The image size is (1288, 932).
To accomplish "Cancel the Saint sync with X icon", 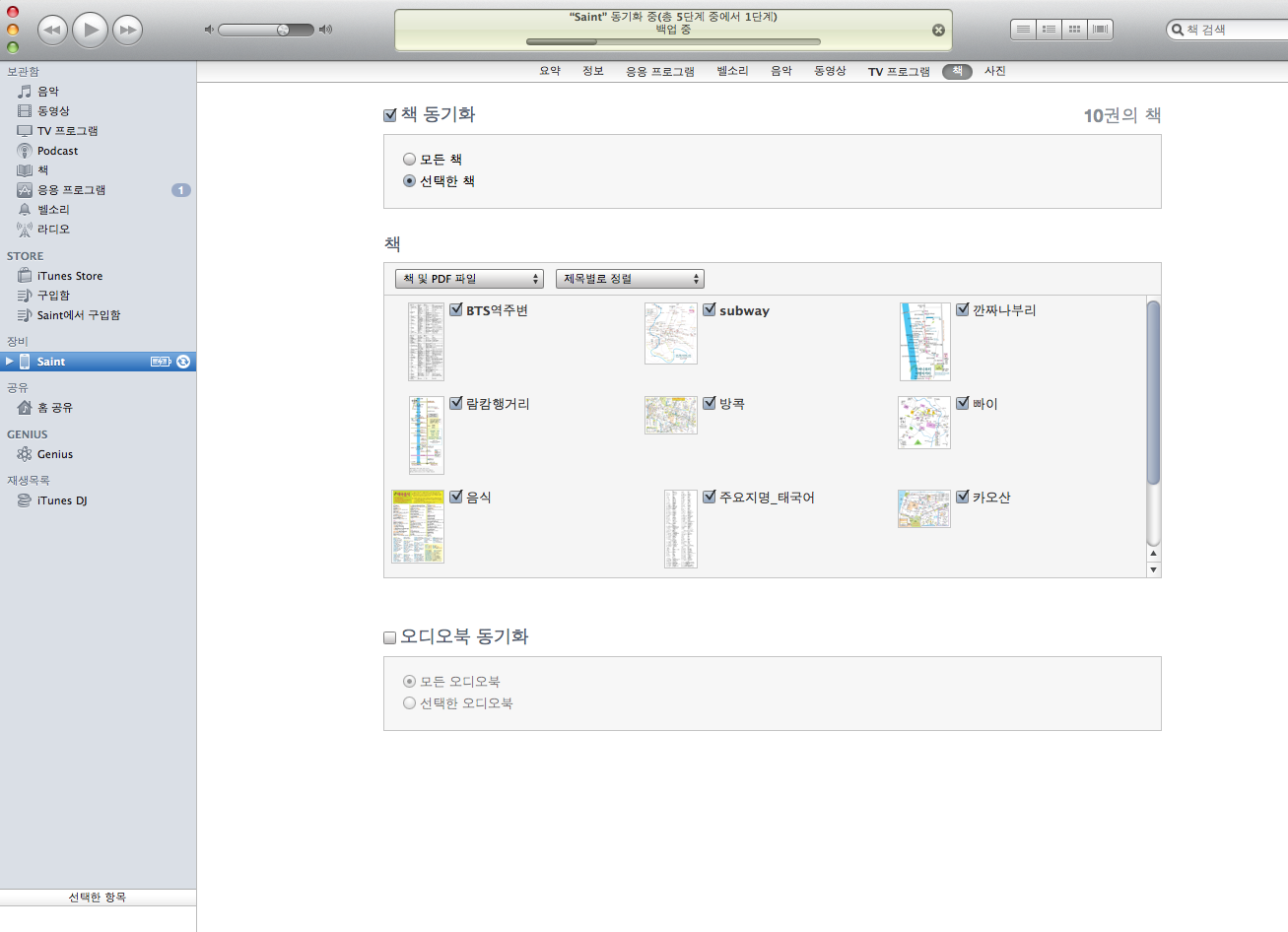I will (x=938, y=30).
